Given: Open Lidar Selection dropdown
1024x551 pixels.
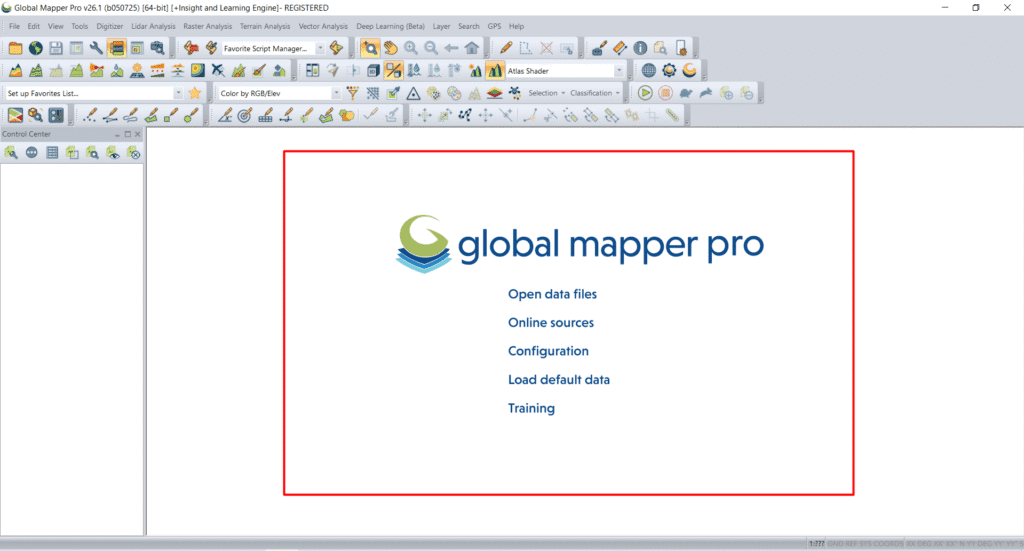Looking at the screenshot, I should [x=546, y=93].
